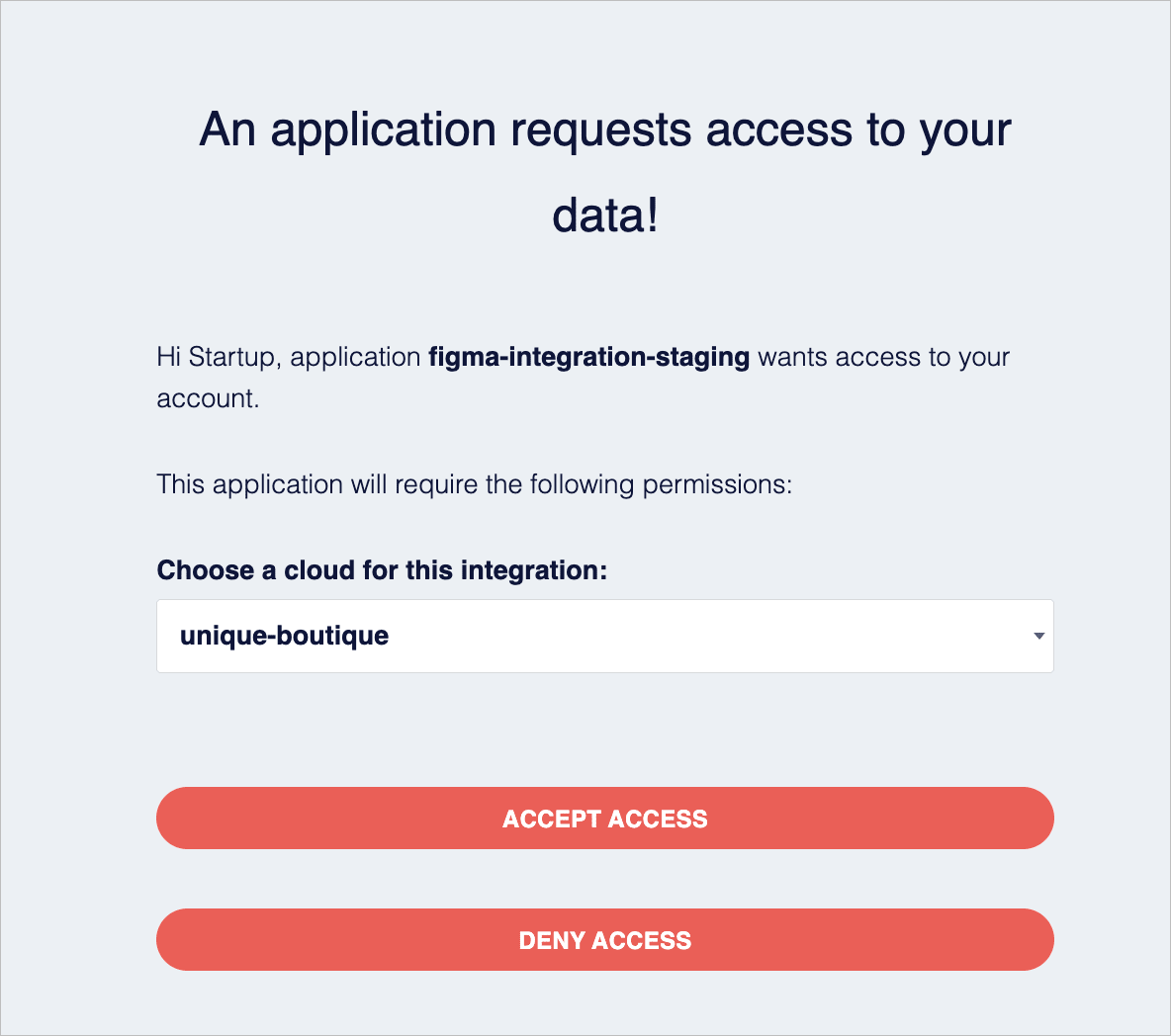Click the ACCEPT ACCESS button

[604, 819]
